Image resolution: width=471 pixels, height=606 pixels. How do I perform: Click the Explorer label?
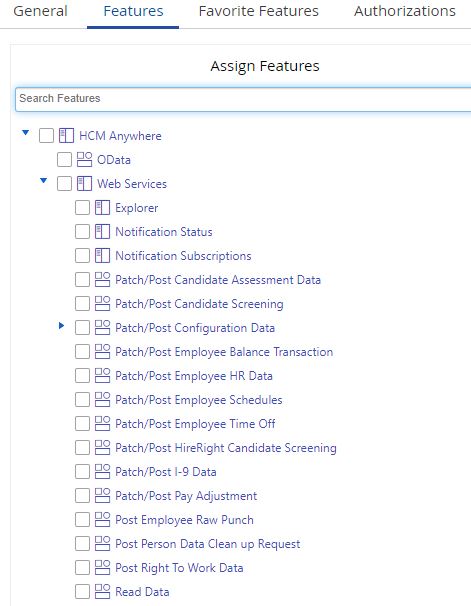(136, 208)
